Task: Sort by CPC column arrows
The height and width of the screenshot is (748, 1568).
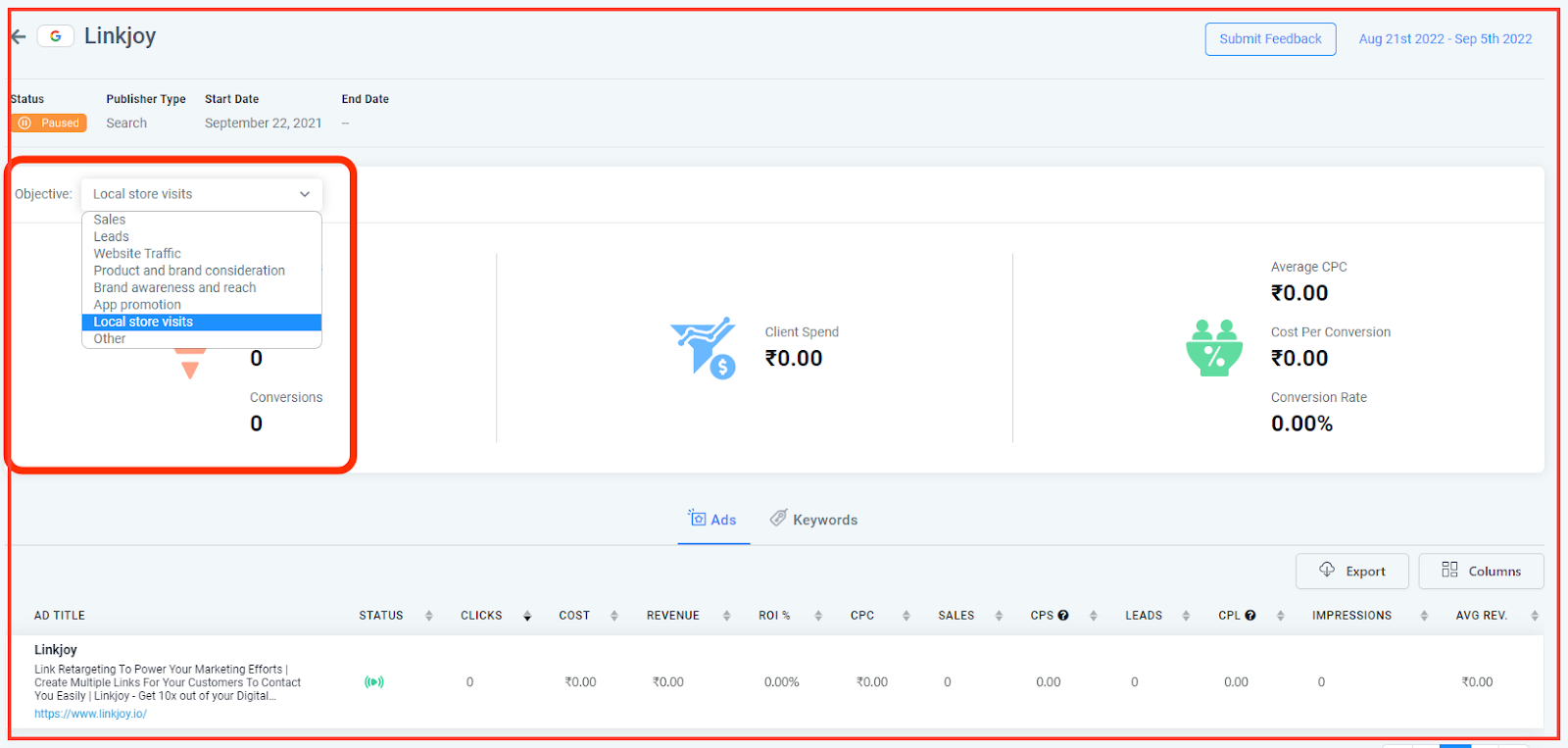Action: [906, 616]
